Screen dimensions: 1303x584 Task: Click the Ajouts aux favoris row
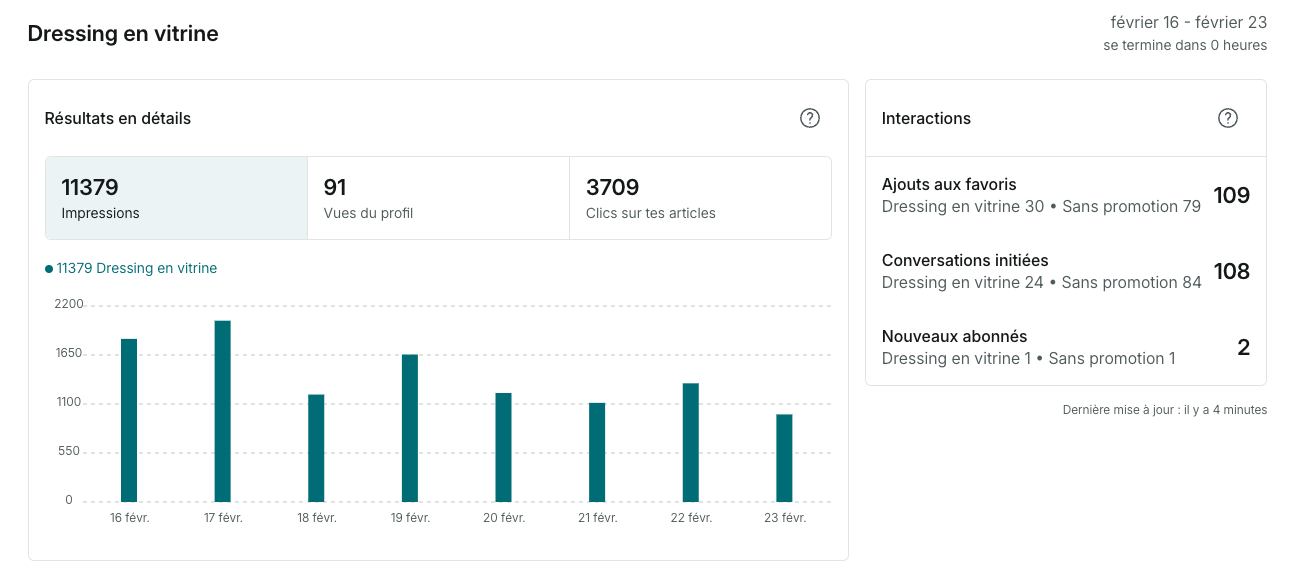click(1065, 195)
